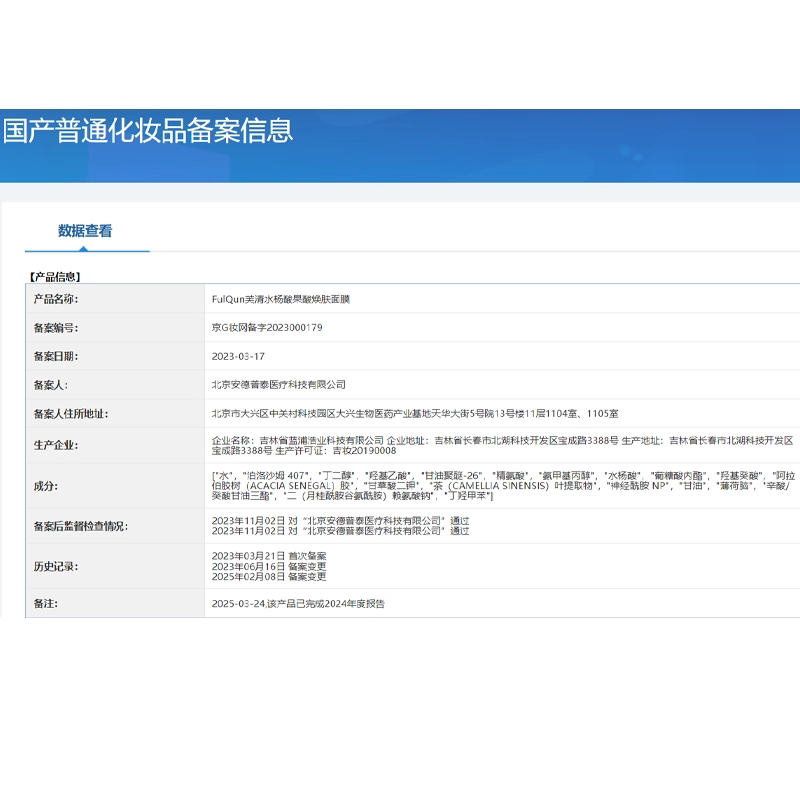
Task: Select history entry 2023年06月16日 备案变更
Action: point(269,566)
